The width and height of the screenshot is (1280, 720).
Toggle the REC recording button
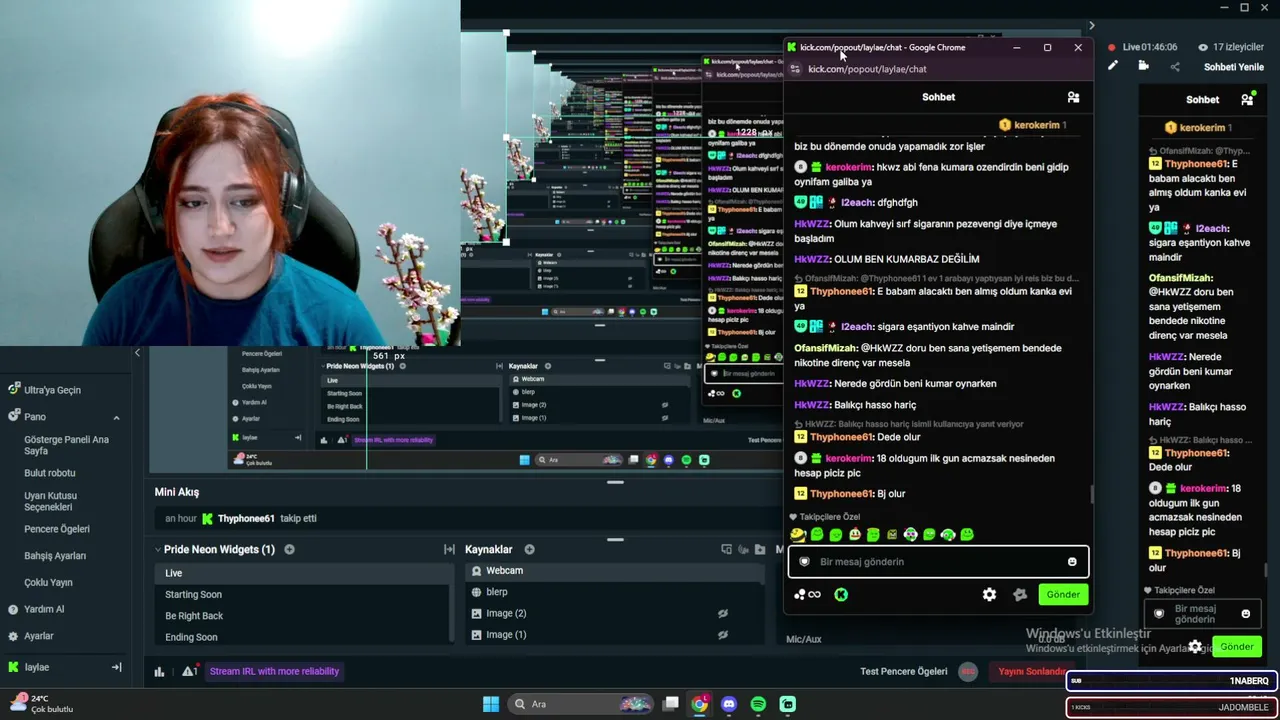(x=968, y=671)
